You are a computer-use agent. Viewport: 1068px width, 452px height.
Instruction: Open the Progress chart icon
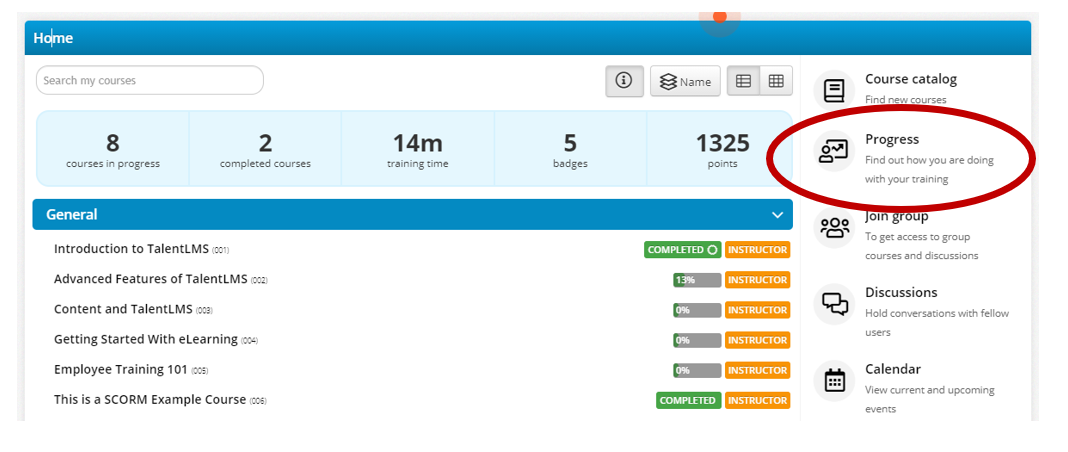pos(834,151)
